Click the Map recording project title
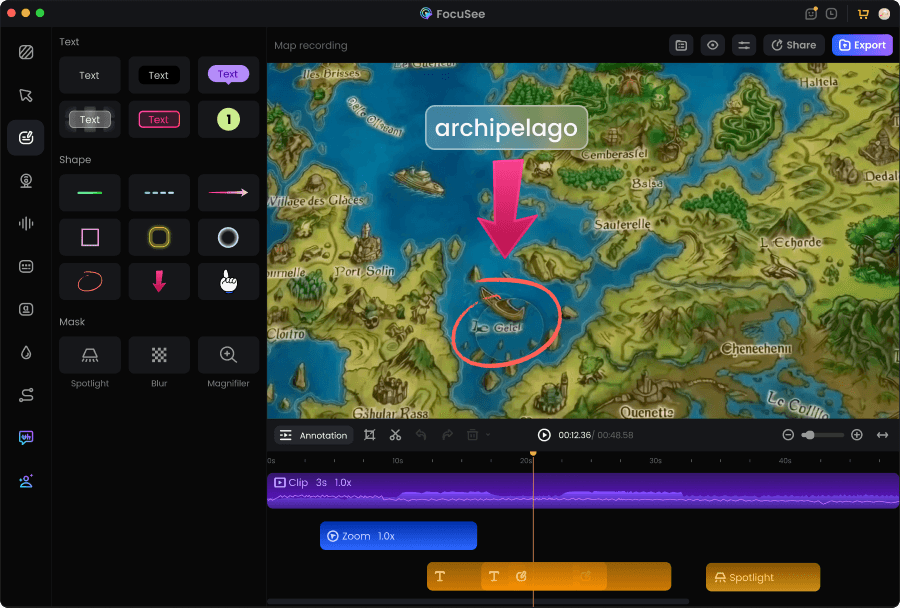Screen dimensions: 900x608 click(x=311, y=45)
